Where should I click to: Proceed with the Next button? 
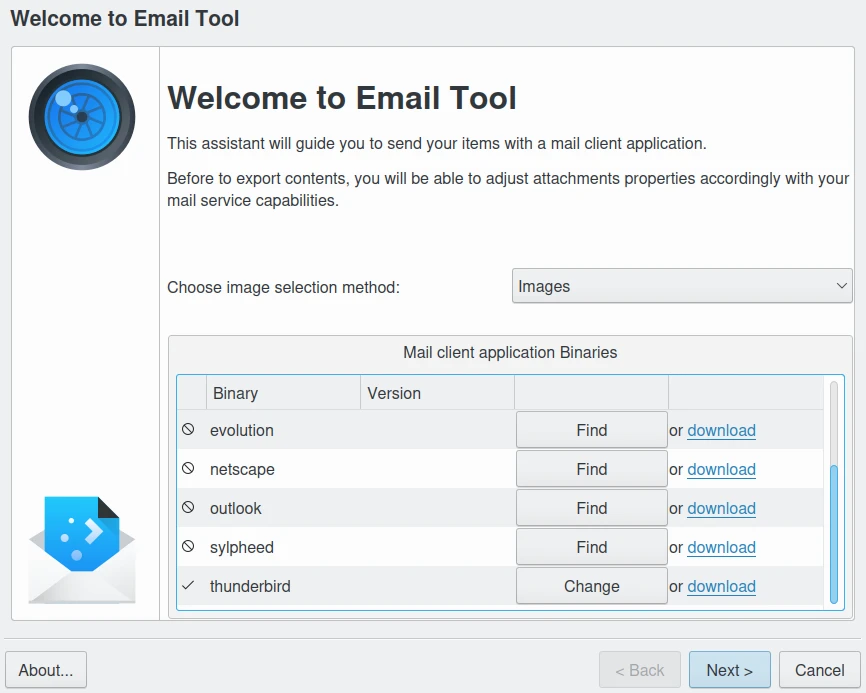[x=729, y=670]
